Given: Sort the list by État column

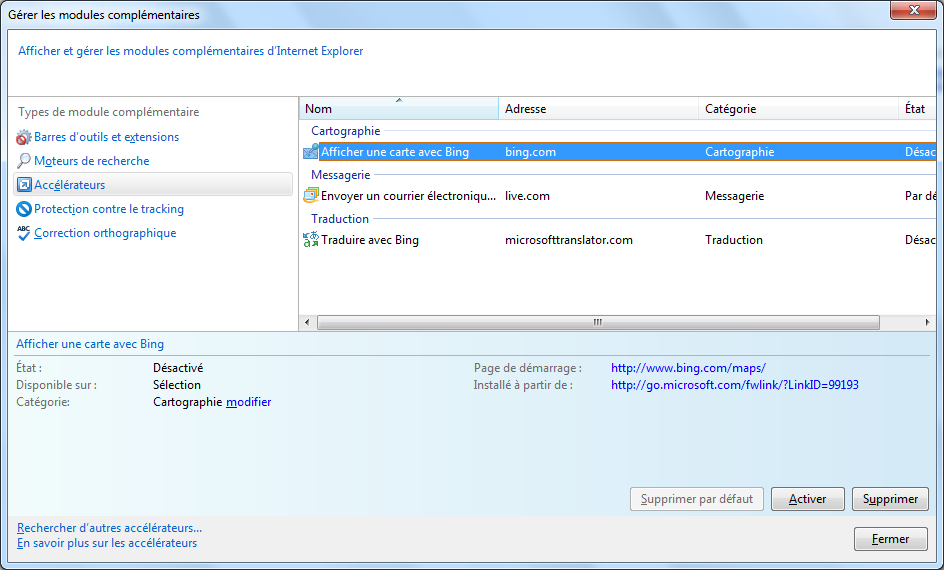Looking at the screenshot, I should (x=917, y=108).
